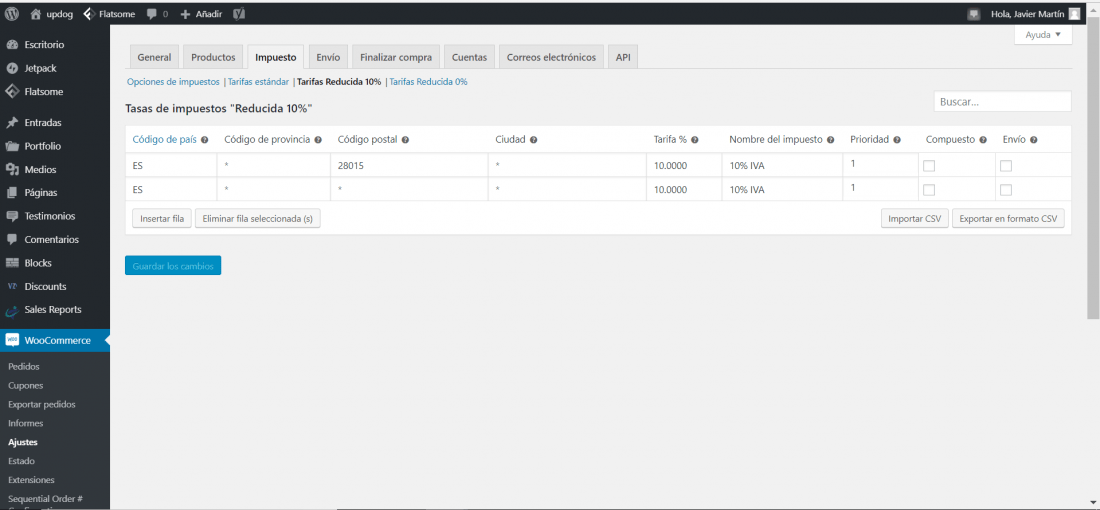This screenshot has height=510, width=1100.
Task: Expand the Ayuda help dropdown
Action: coord(1043,34)
